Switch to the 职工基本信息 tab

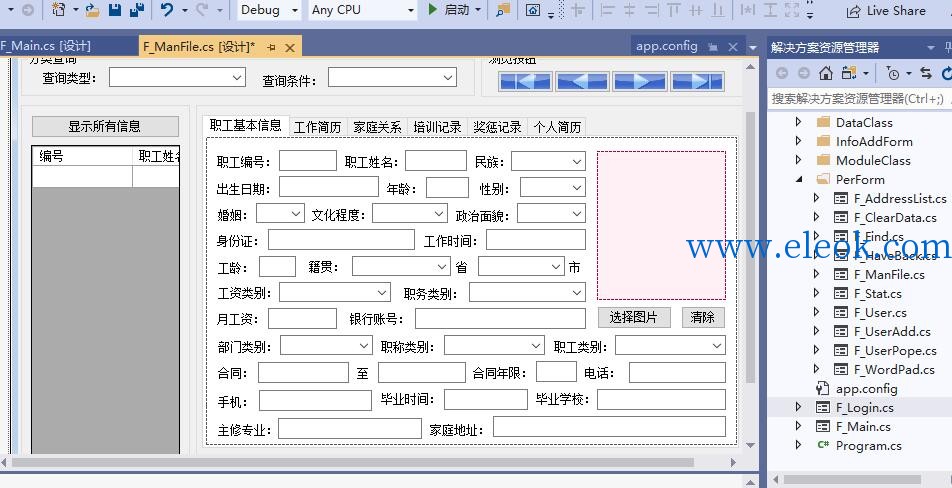[x=245, y=125]
